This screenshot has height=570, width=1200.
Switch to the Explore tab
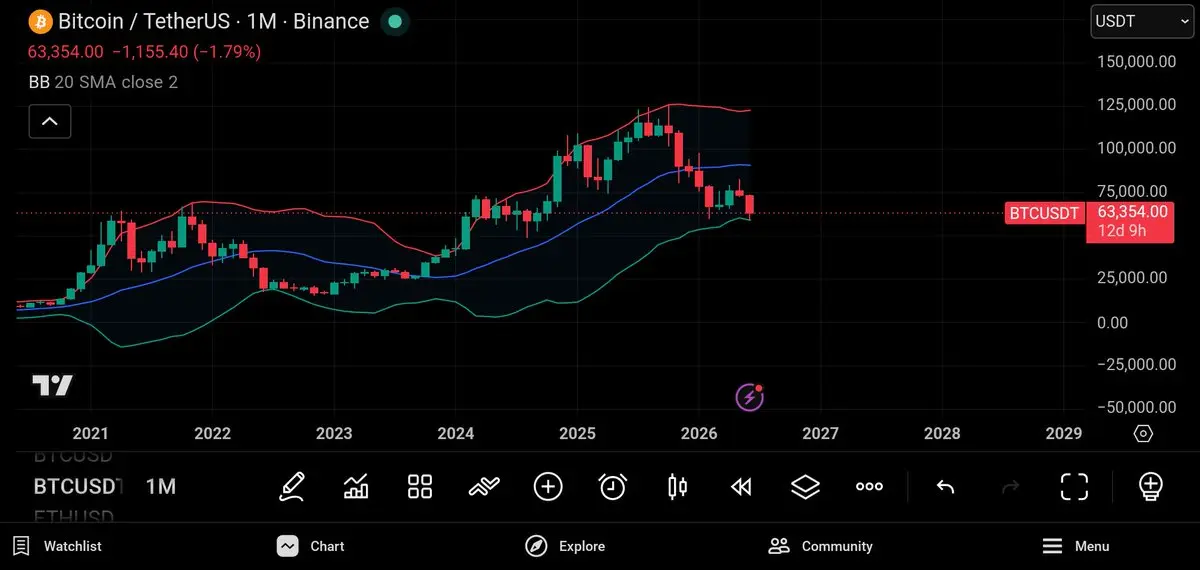pyautogui.click(x=565, y=546)
